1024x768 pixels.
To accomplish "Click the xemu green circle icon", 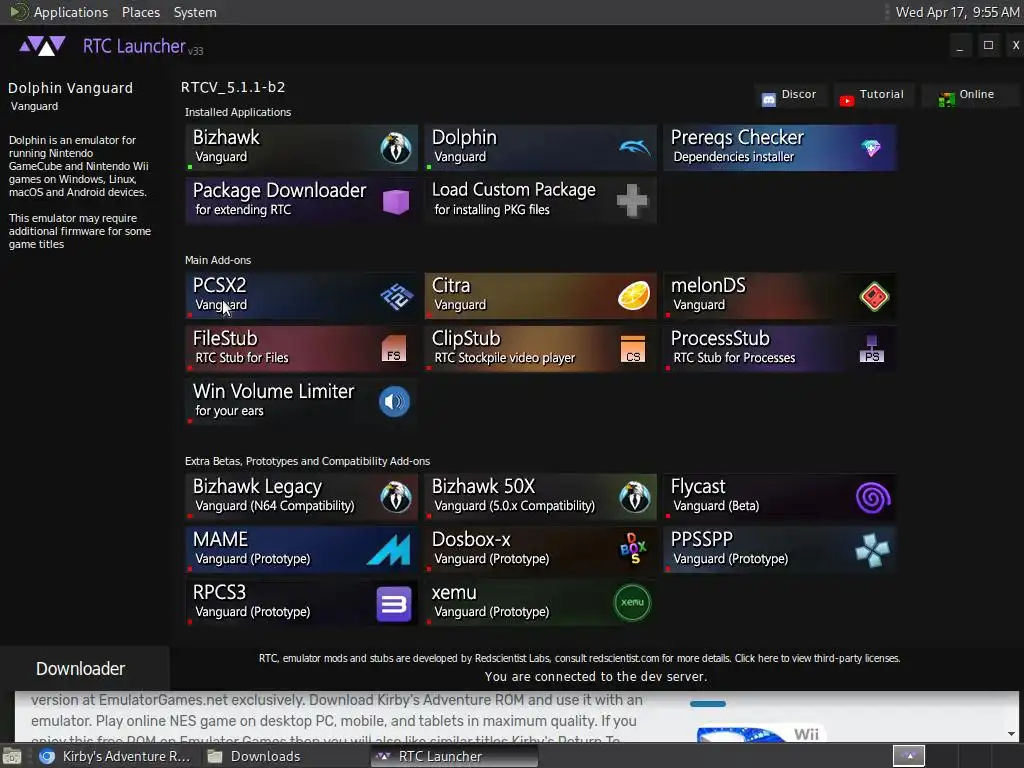I will pos(632,602).
